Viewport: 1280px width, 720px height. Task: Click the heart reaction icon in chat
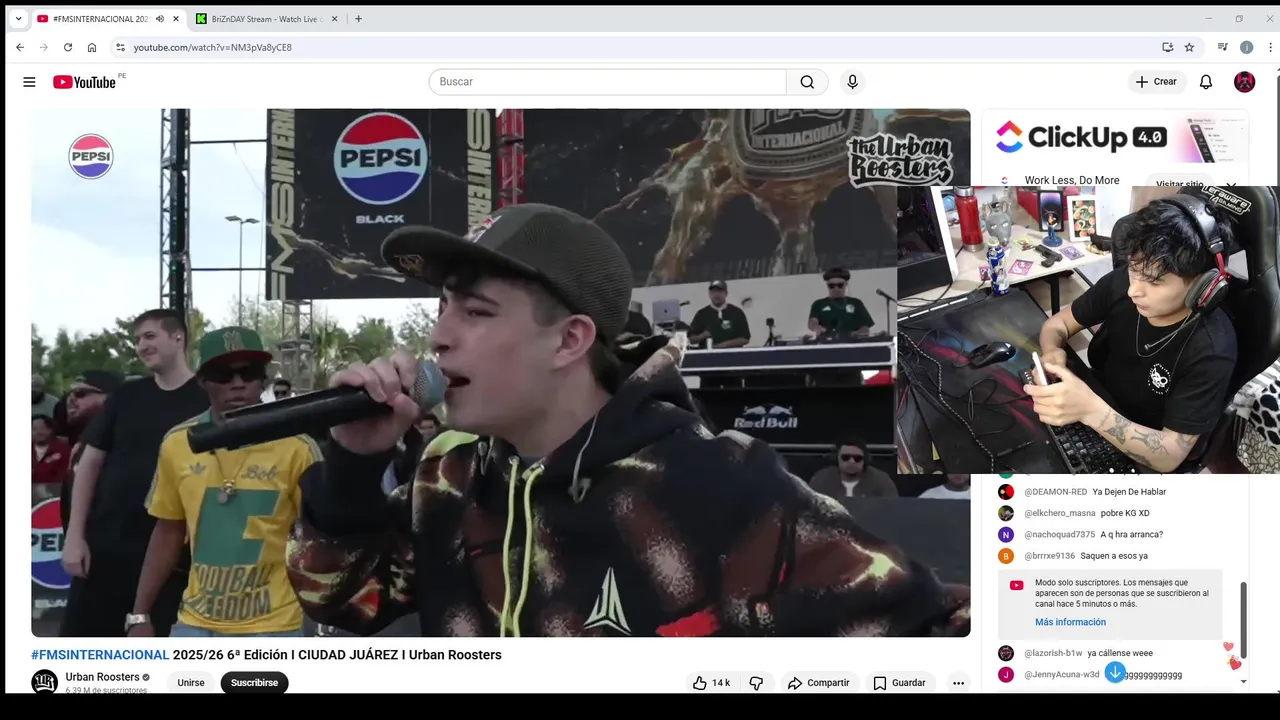[1234, 663]
